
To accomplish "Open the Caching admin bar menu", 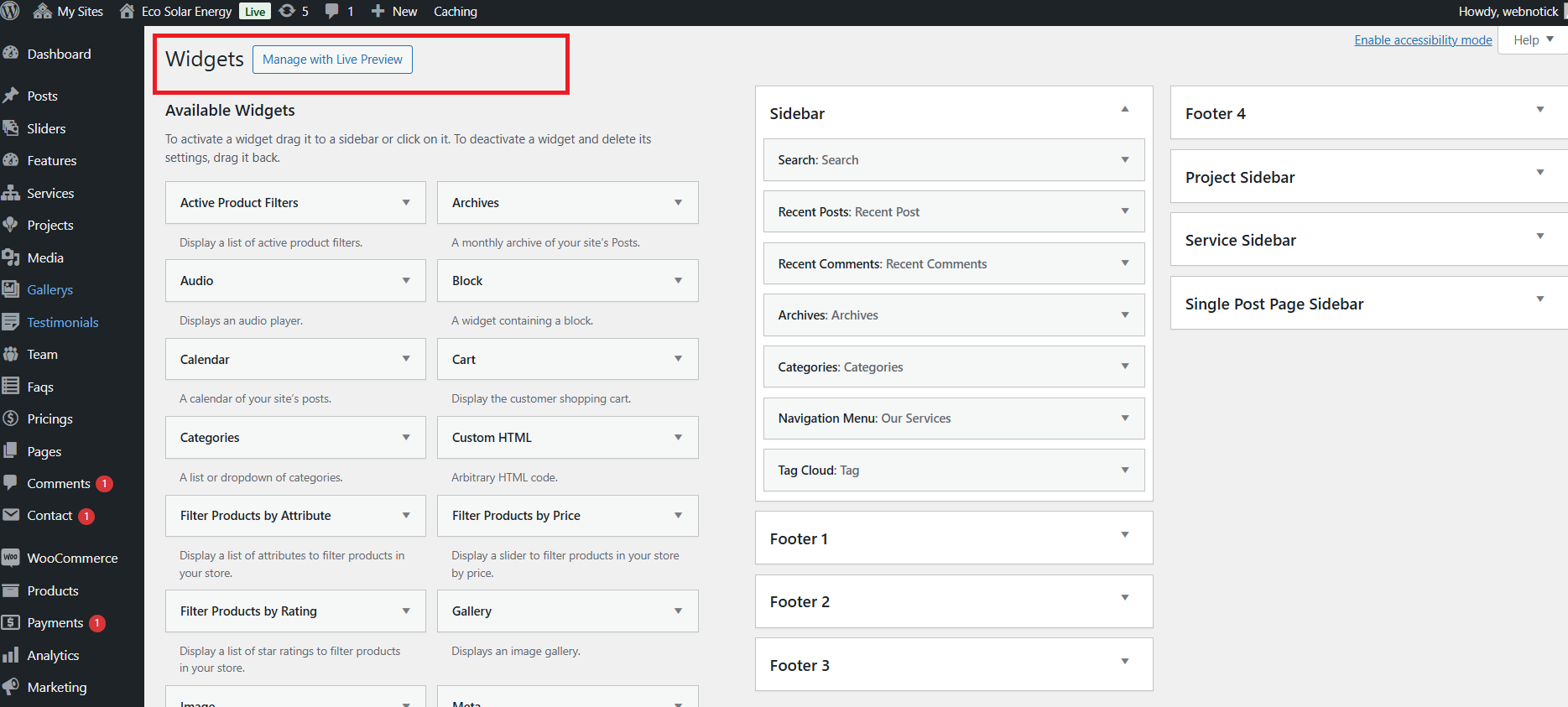I will point(456,11).
